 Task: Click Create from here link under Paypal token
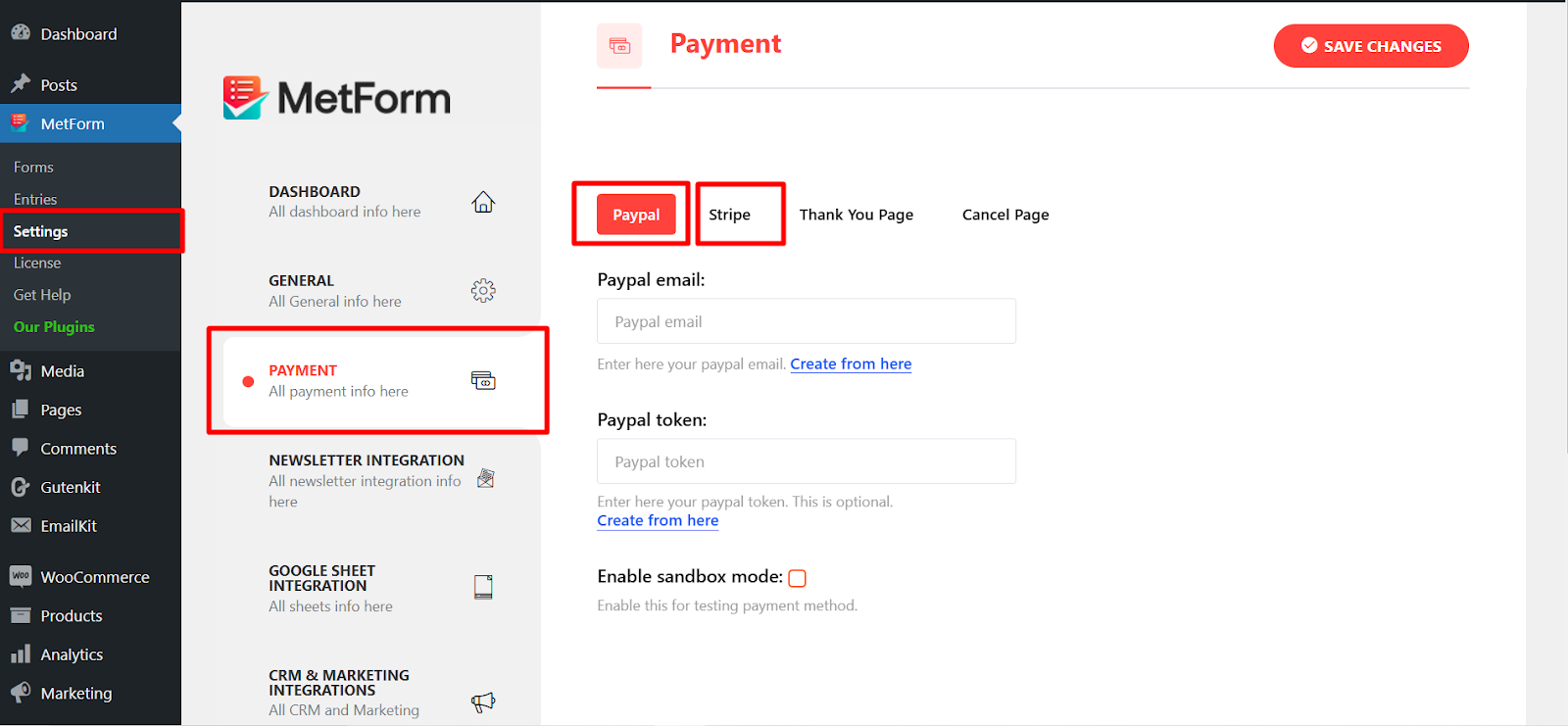pyautogui.click(x=658, y=520)
